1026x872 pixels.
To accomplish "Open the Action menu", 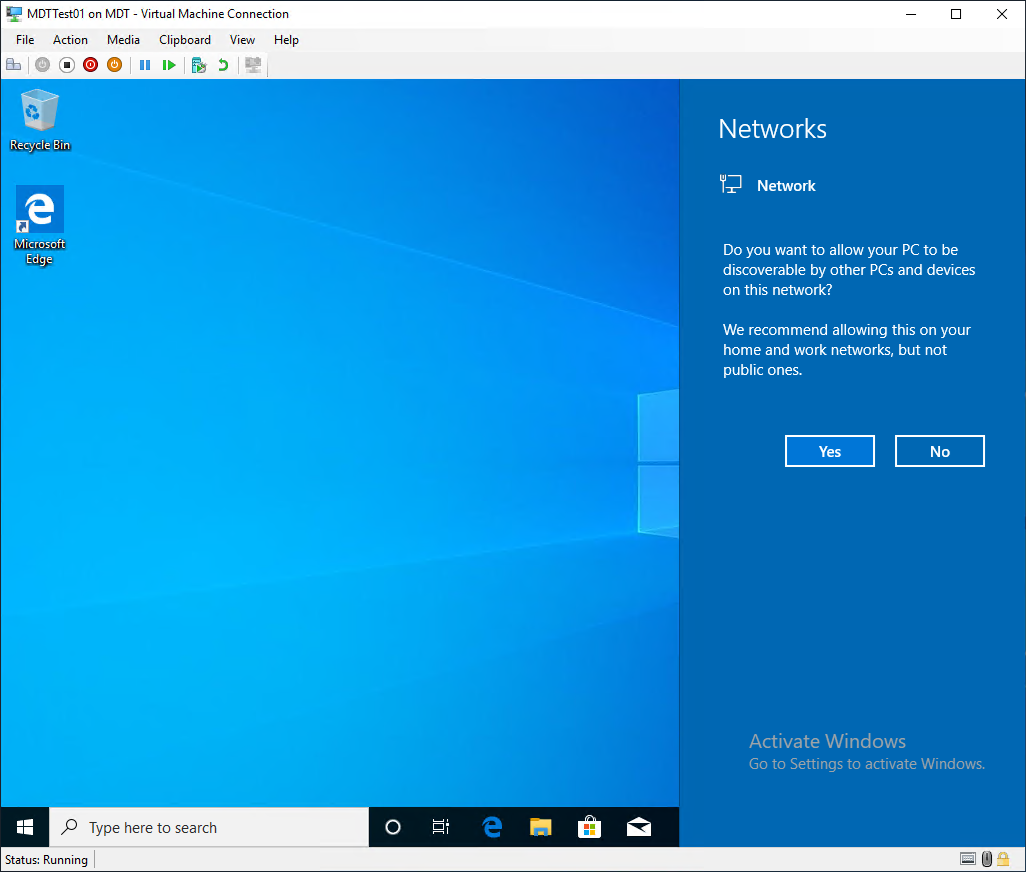I will tap(70, 40).
